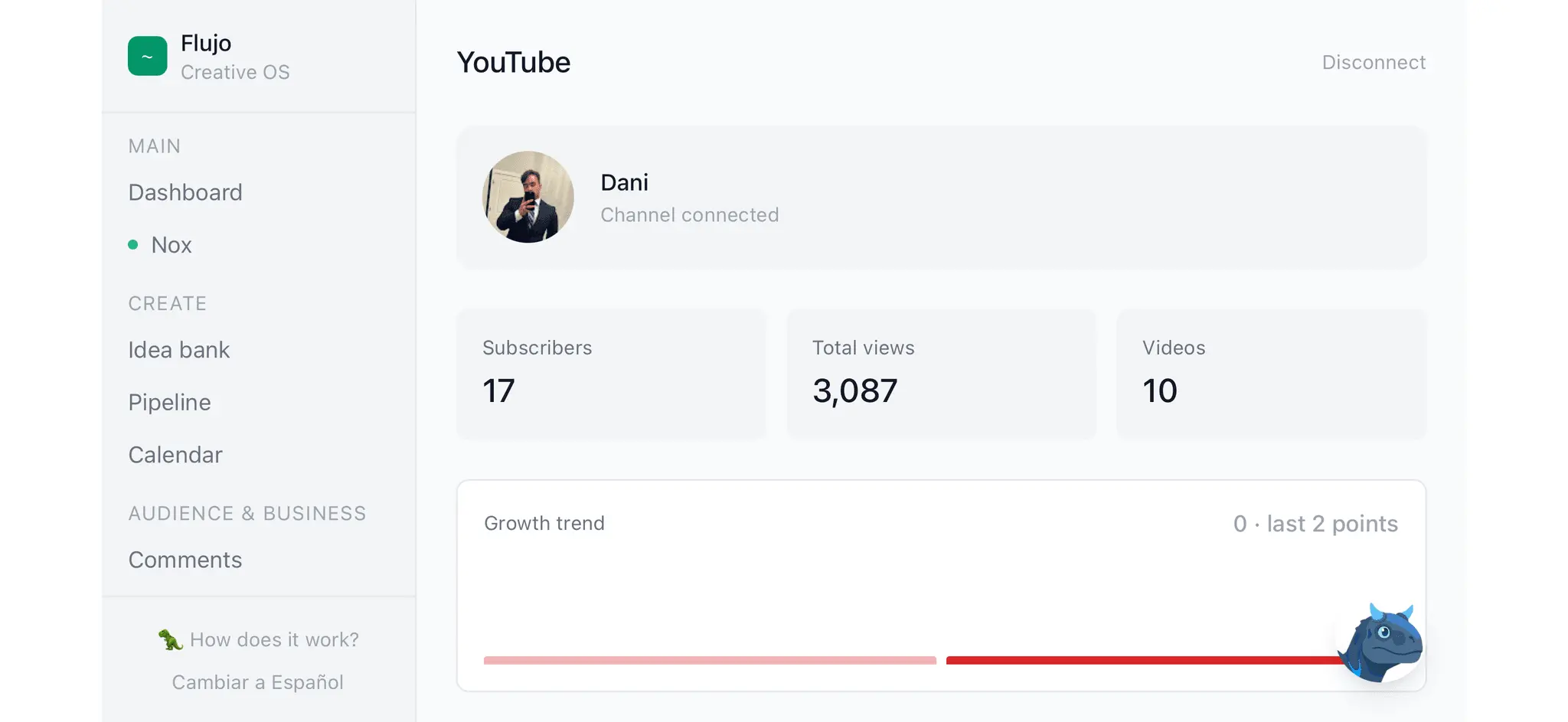Screen dimensions: 1568x722
Task: Open the Dashboard page
Action: coord(185,192)
